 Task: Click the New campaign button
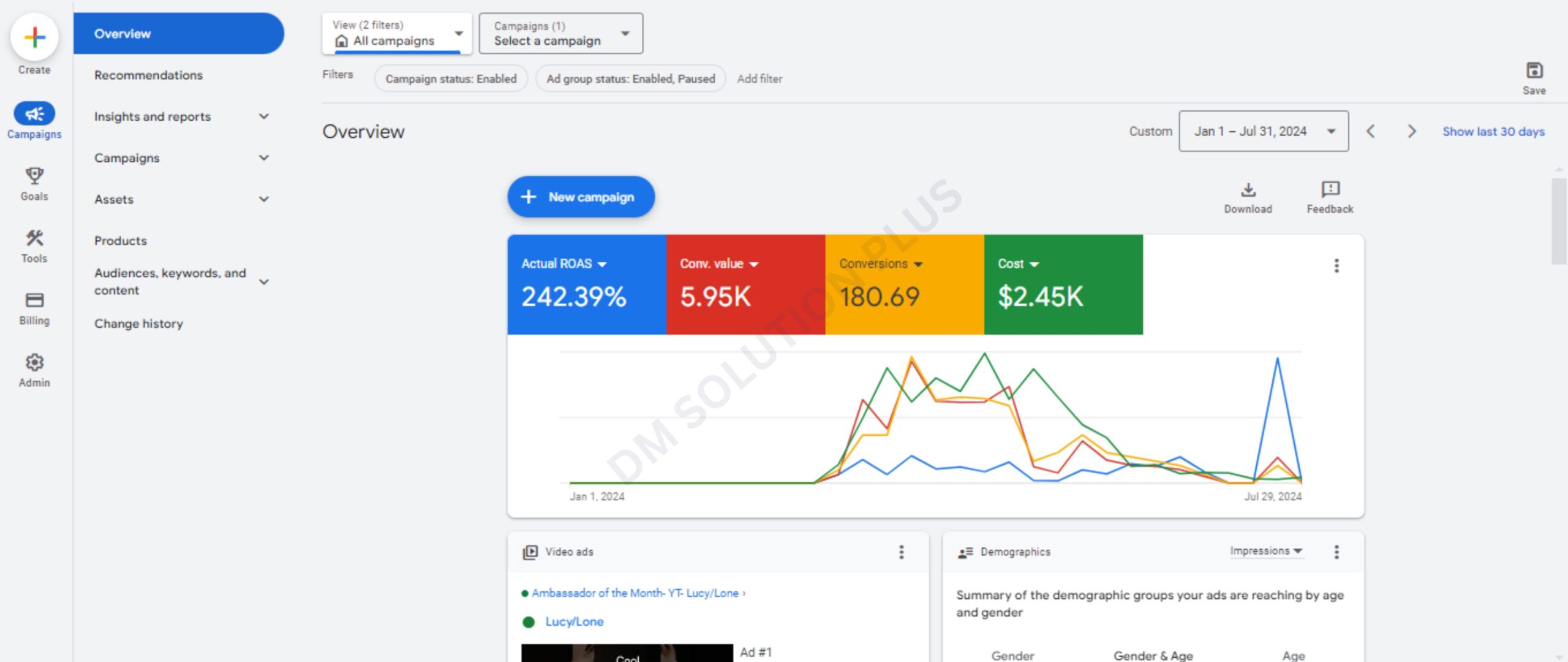click(581, 197)
